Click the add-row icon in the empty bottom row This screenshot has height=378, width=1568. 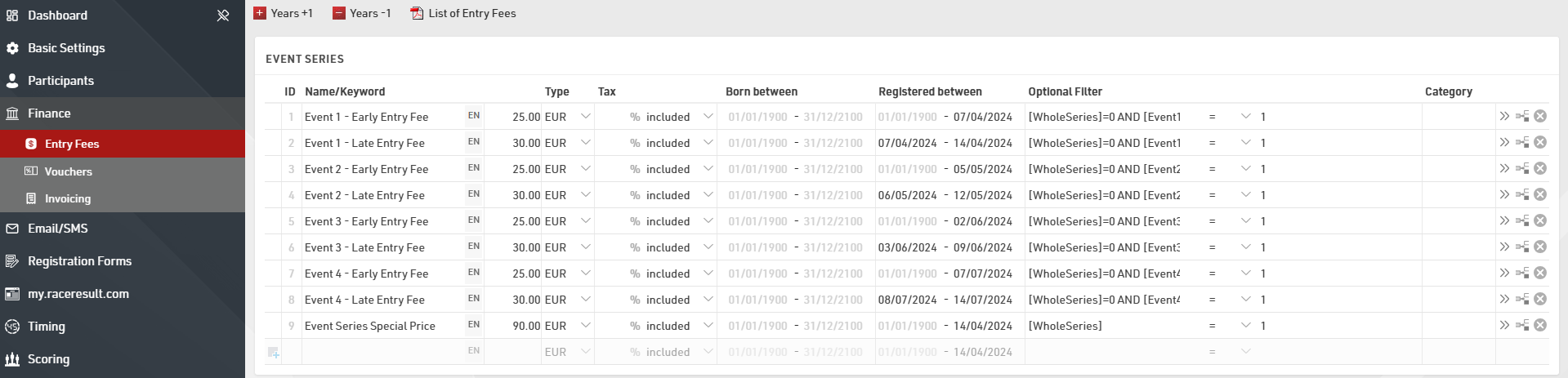(274, 353)
